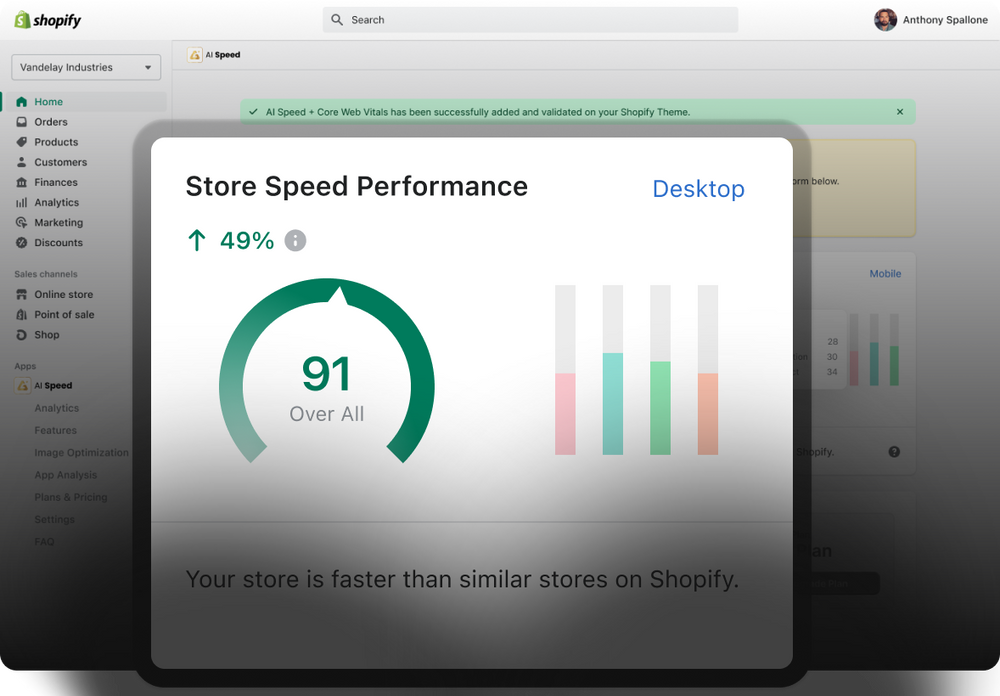
Task: Switch to the Desktop view link
Action: (698, 189)
